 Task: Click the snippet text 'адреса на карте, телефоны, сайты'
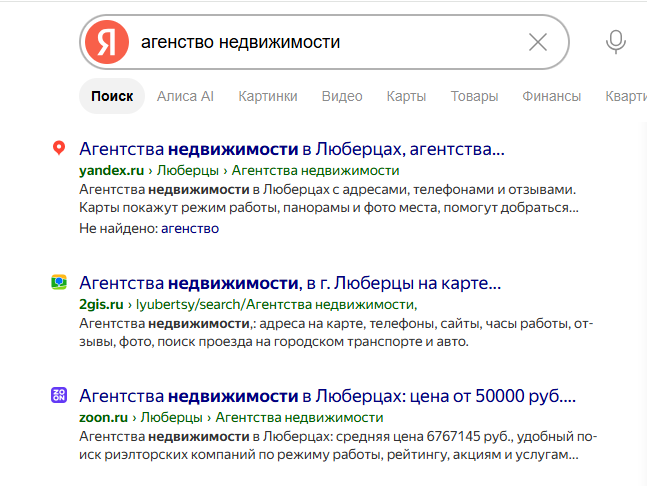[369, 323]
